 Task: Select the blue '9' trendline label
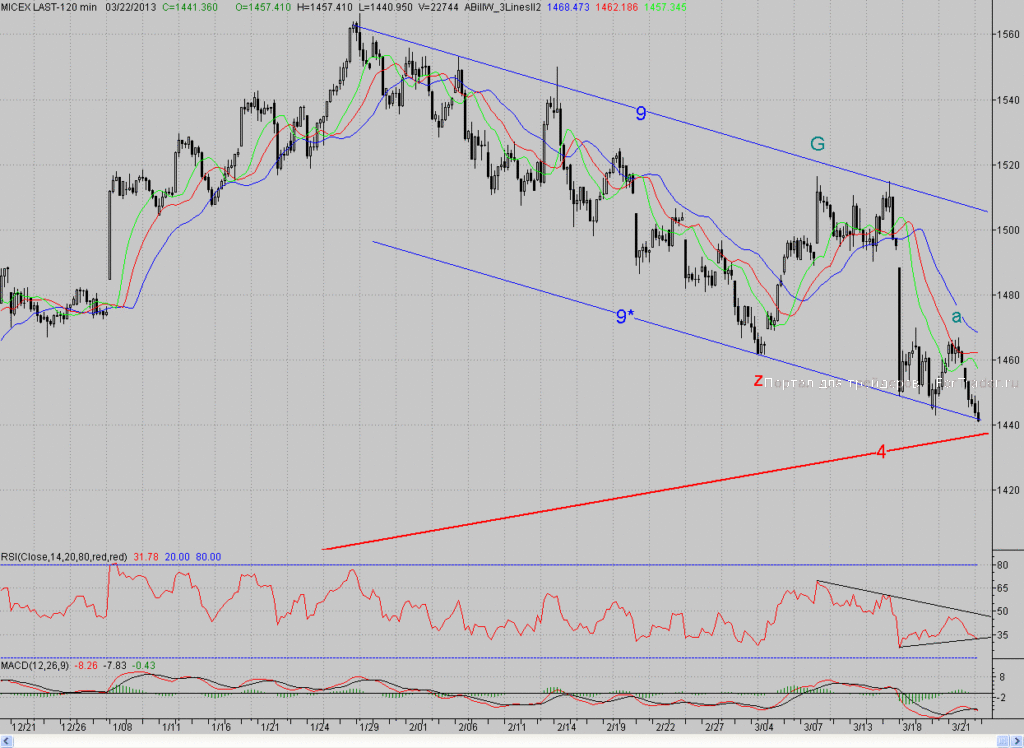[x=641, y=114]
